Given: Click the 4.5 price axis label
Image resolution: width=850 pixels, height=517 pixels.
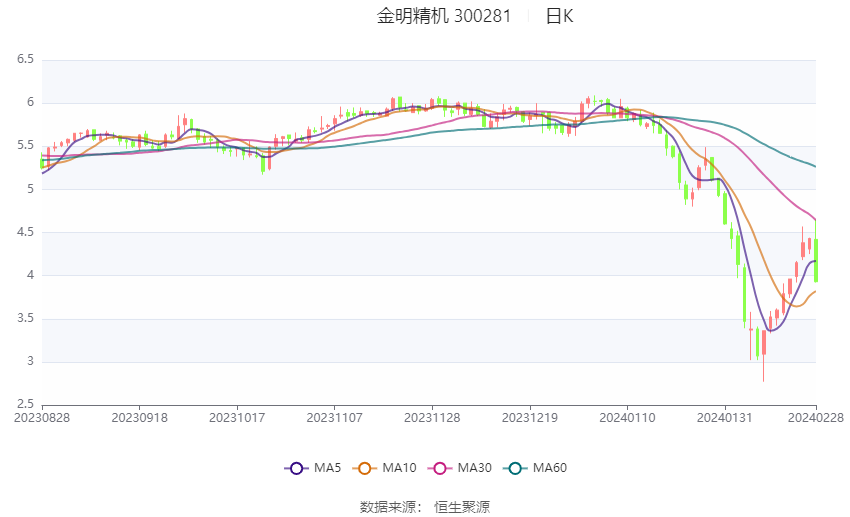Looking at the screenshot, I should click(25, 232).
